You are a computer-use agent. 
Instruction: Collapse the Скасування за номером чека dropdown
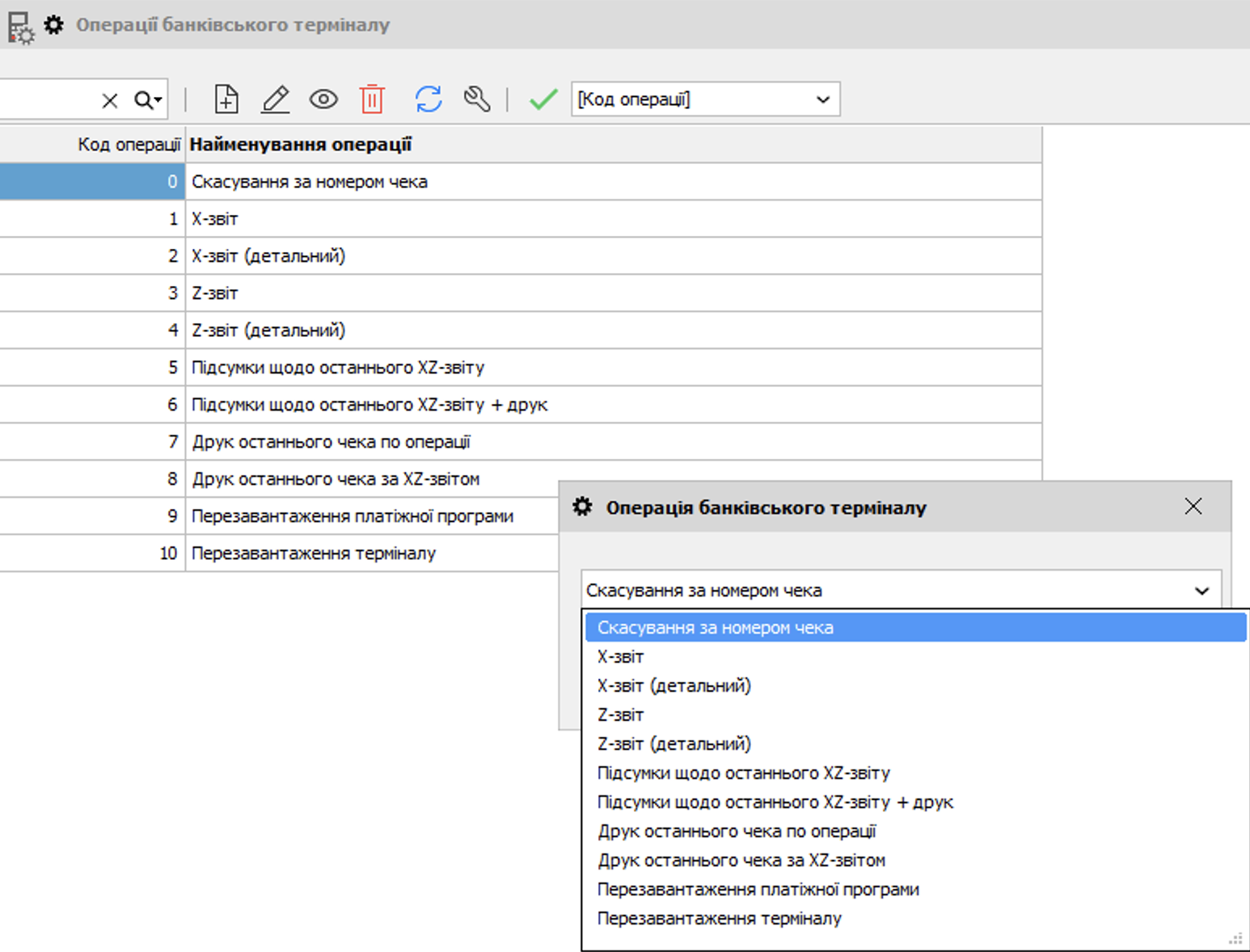click(1201, 591)
